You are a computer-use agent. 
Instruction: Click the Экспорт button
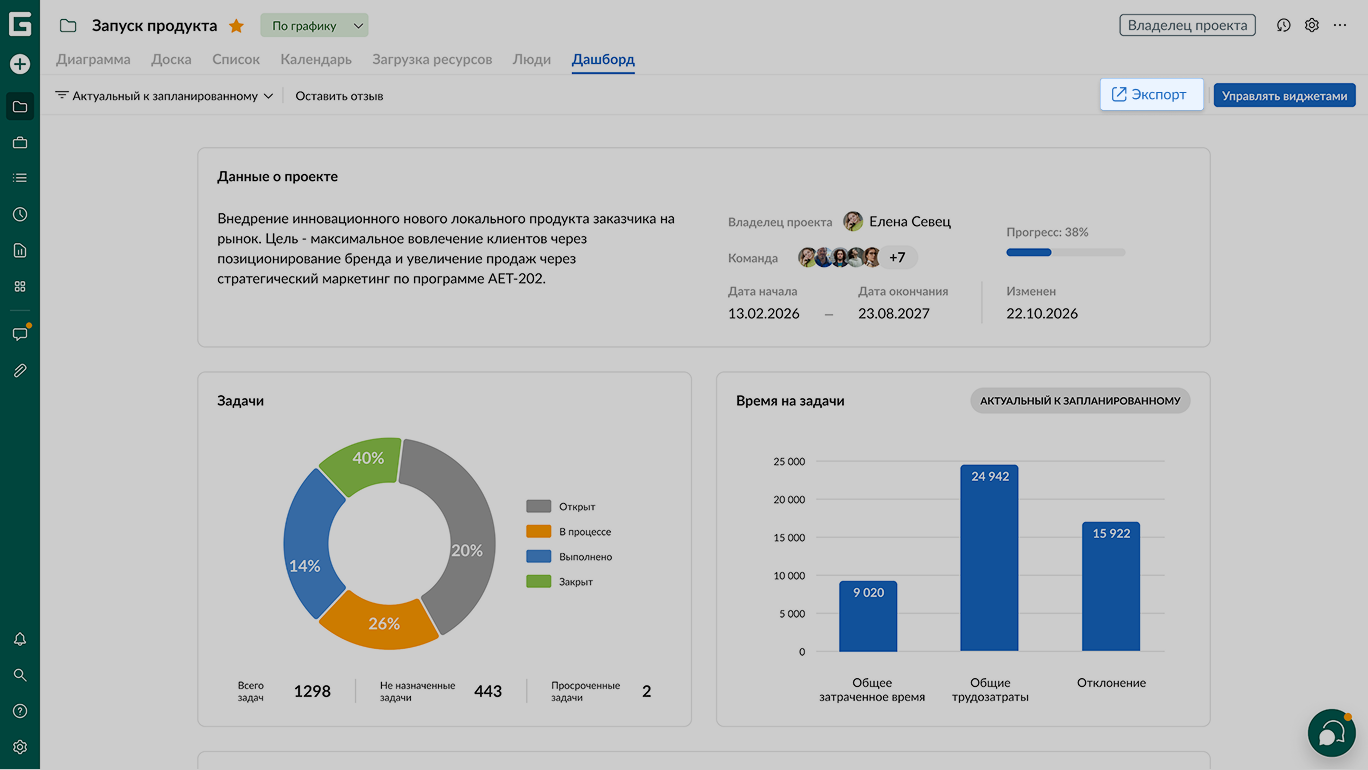pos(1151,94)
